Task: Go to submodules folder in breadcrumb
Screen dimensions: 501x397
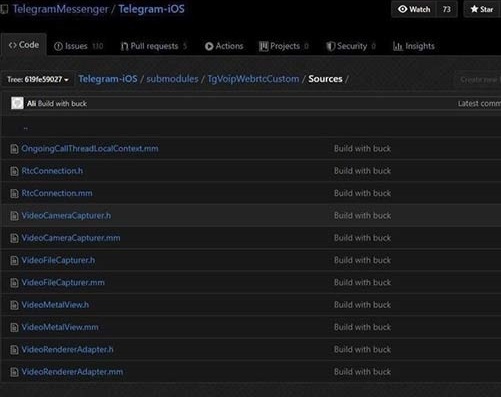Action: tap(172, 79)
